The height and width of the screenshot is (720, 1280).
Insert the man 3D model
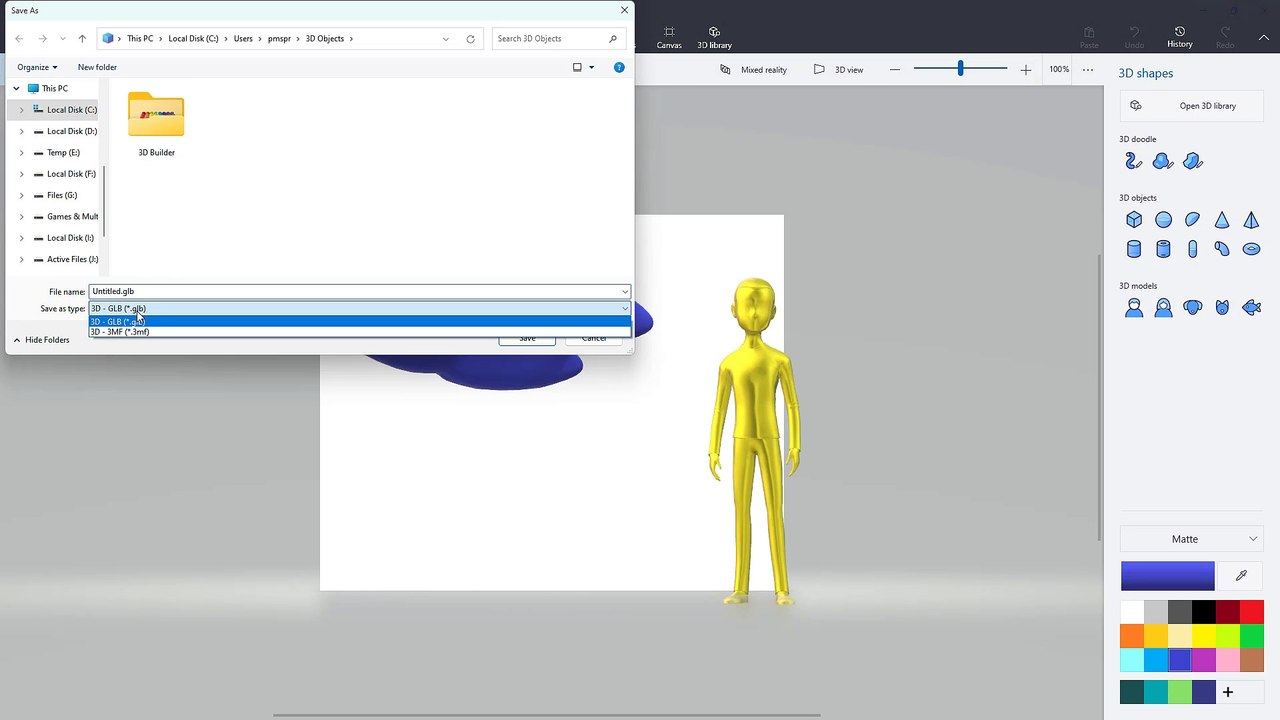[1134, 308]
